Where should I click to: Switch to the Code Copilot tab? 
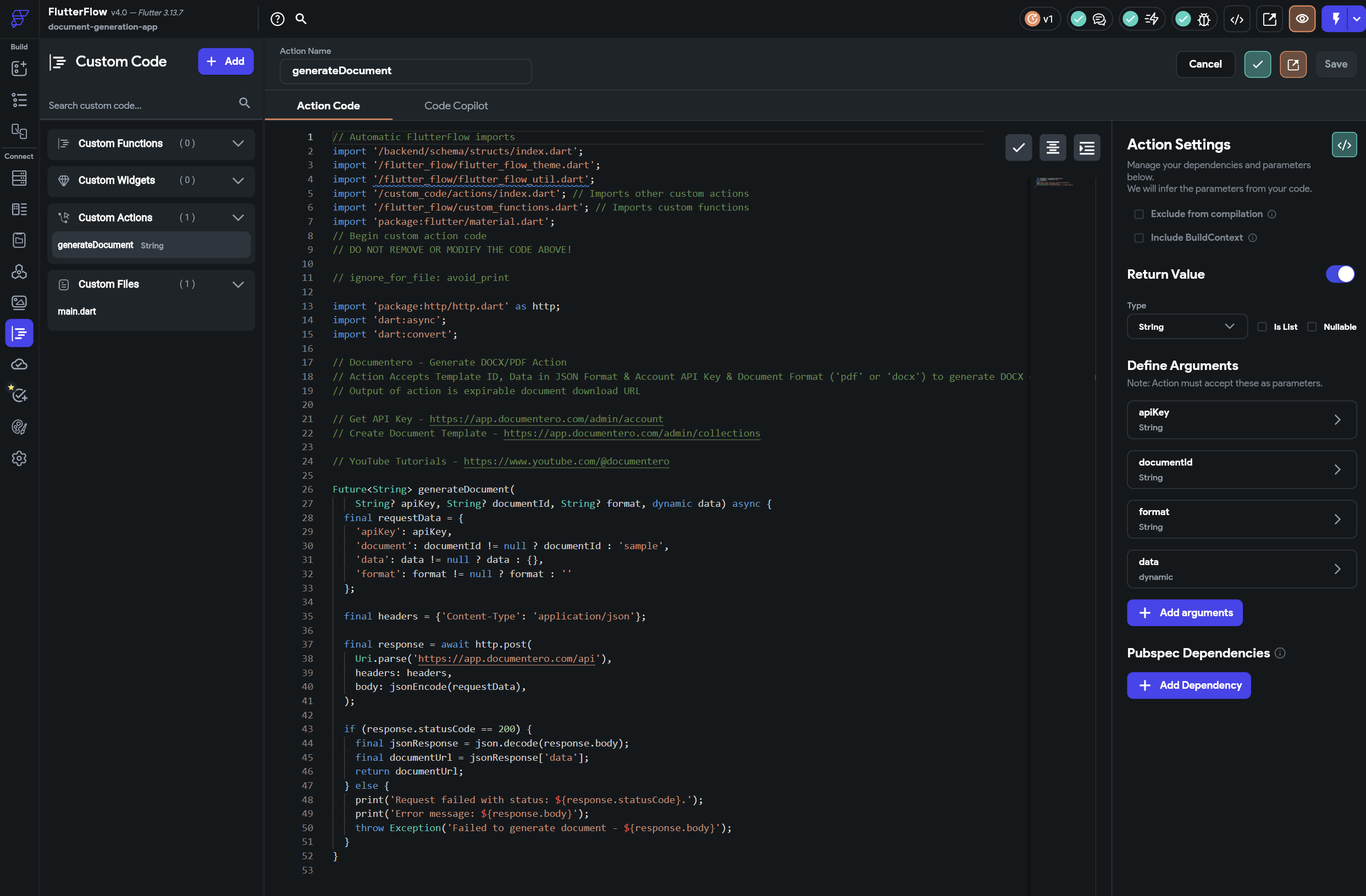[456, 106]
